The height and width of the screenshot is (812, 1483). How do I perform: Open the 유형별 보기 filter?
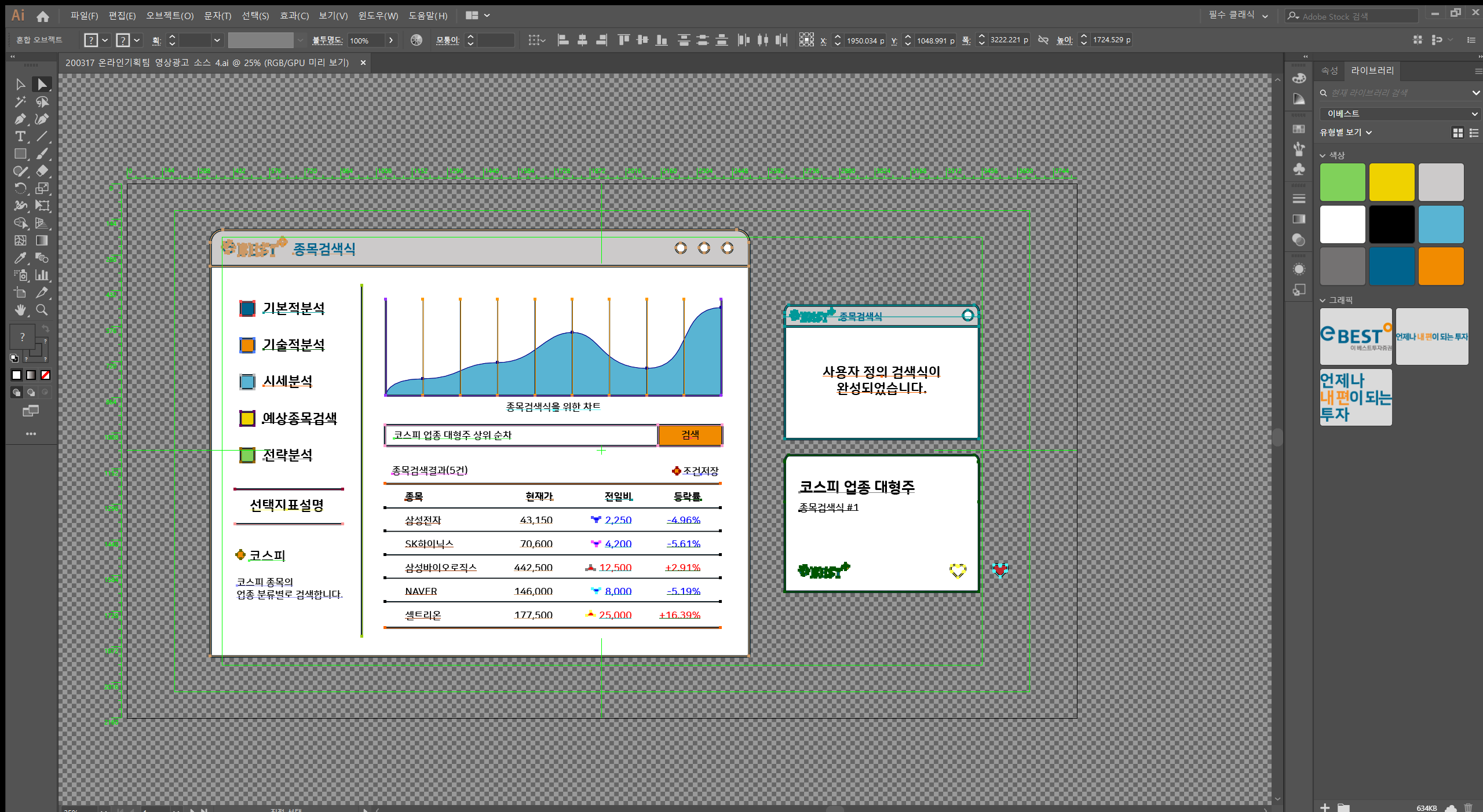pos(1345,133)
